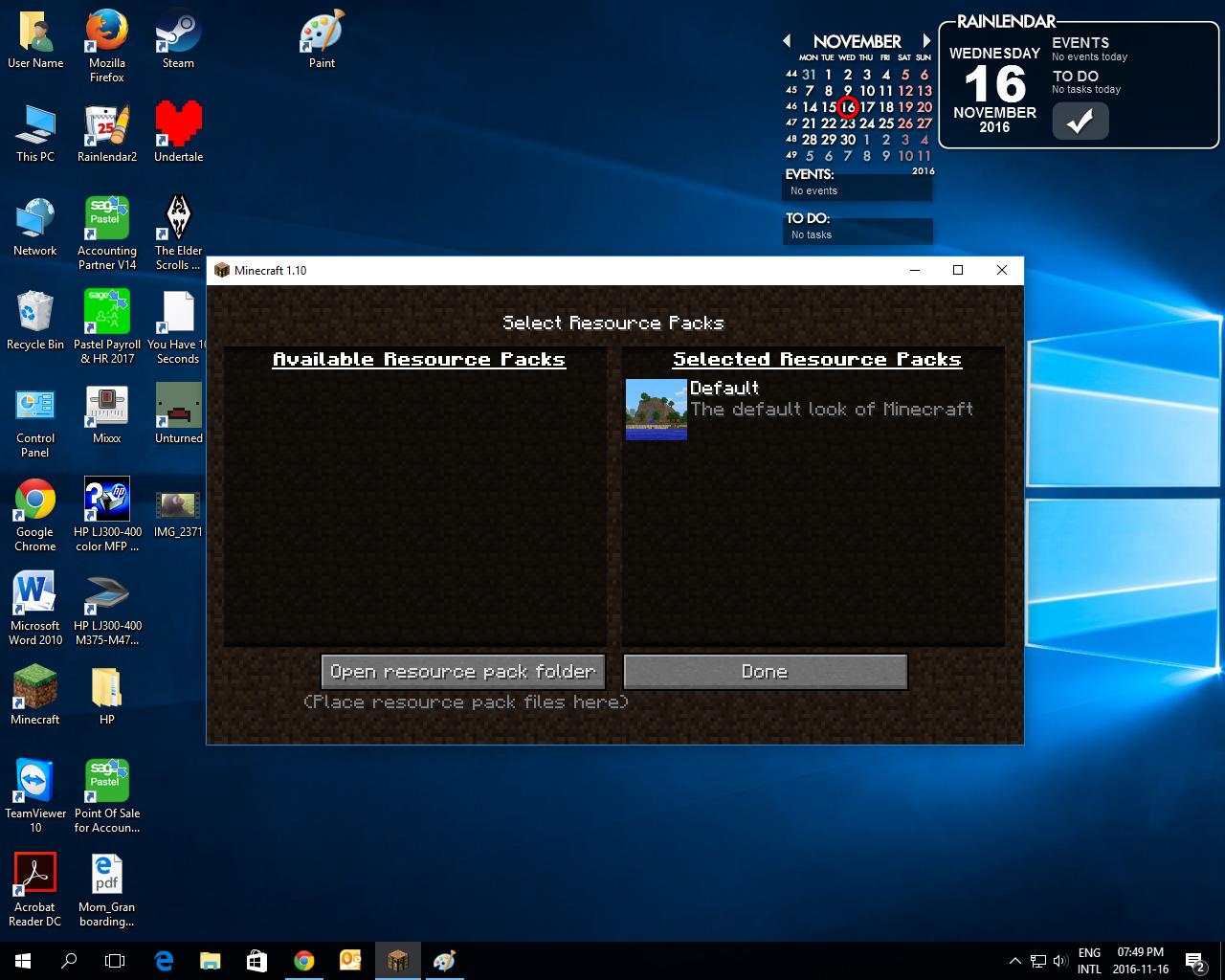Select November 16 in the calendar

pos(848,107)
